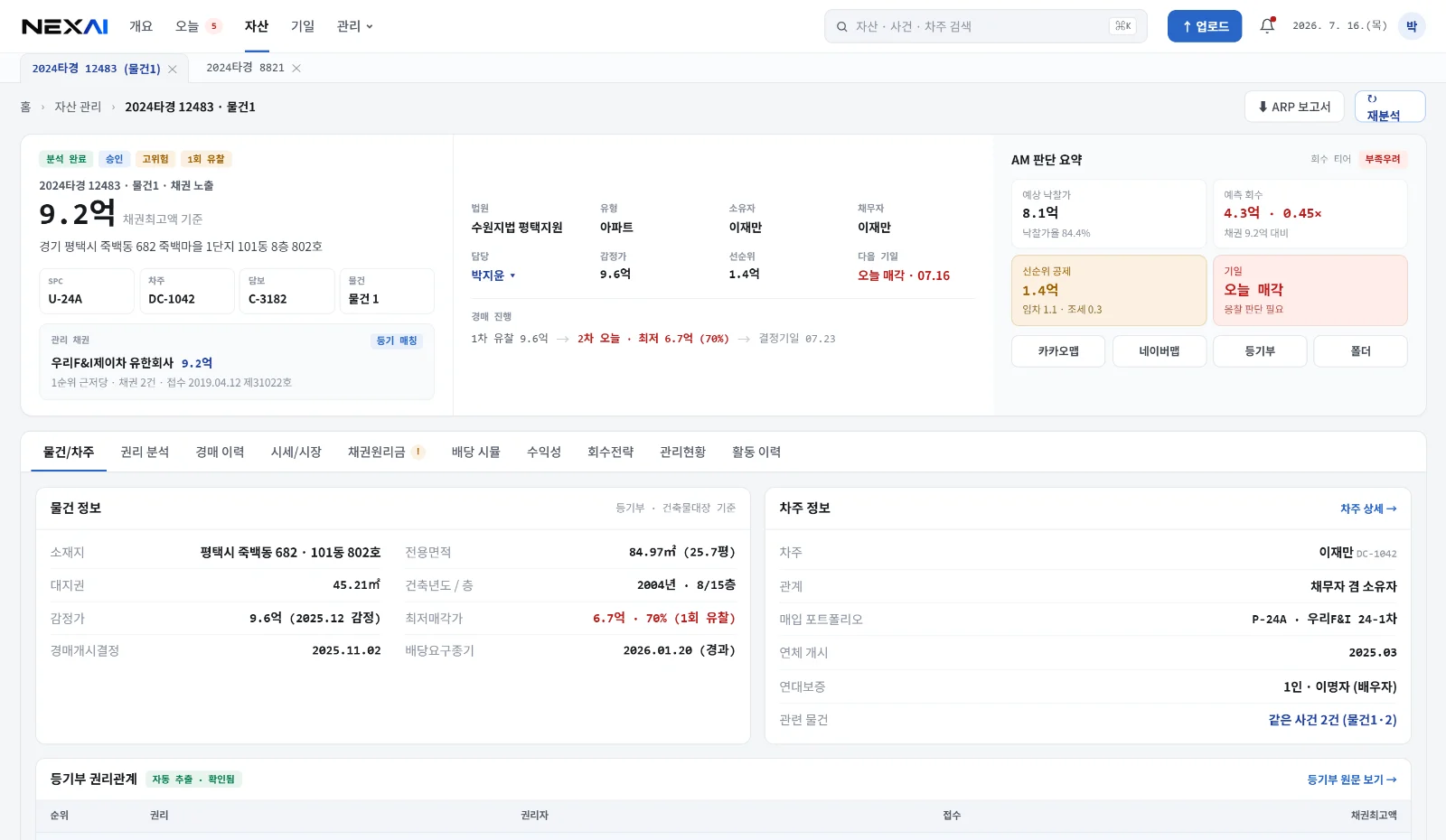Image resolution: width=1446 pixels, height=840 pixels.
Task: Select 자산 in top navigation
Action: click(x=257, y=26)
